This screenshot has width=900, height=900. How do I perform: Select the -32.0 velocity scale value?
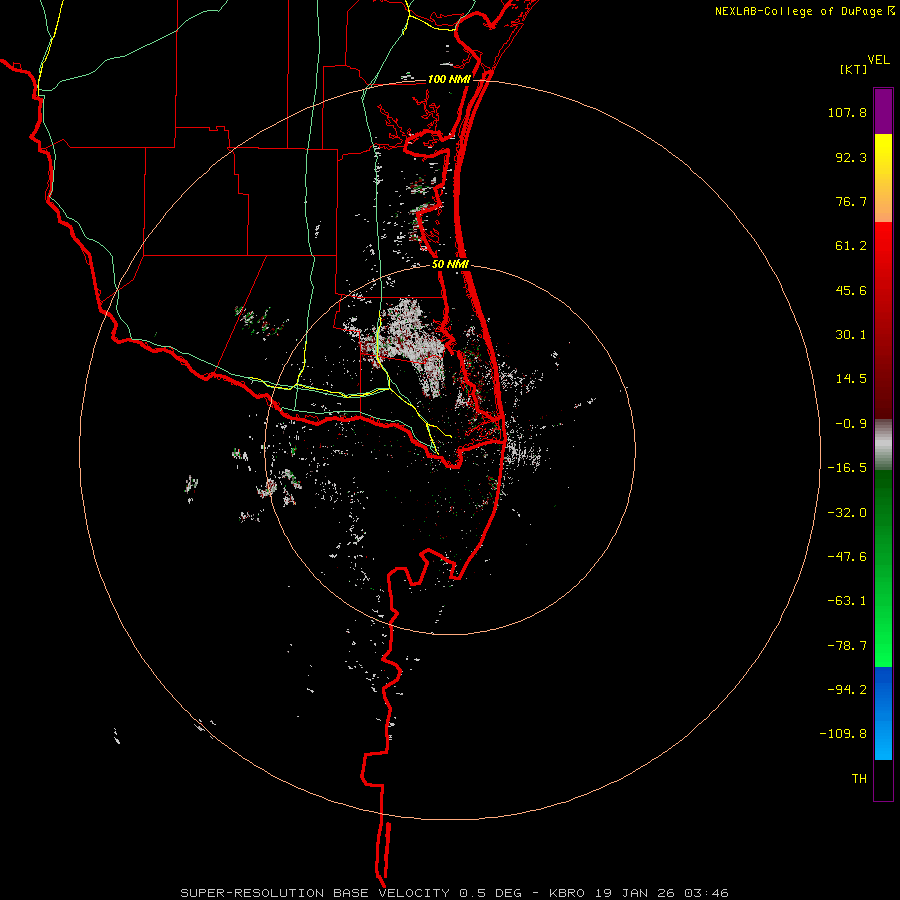point(847,513)
